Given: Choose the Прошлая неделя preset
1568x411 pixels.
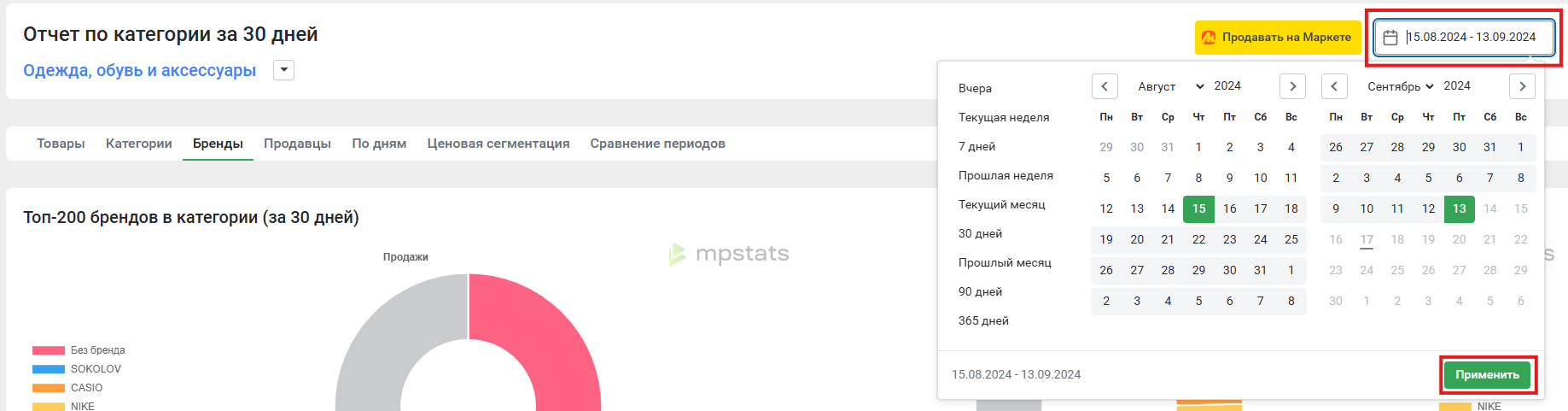Looking at the screenshot, I should pos(1006,175).
